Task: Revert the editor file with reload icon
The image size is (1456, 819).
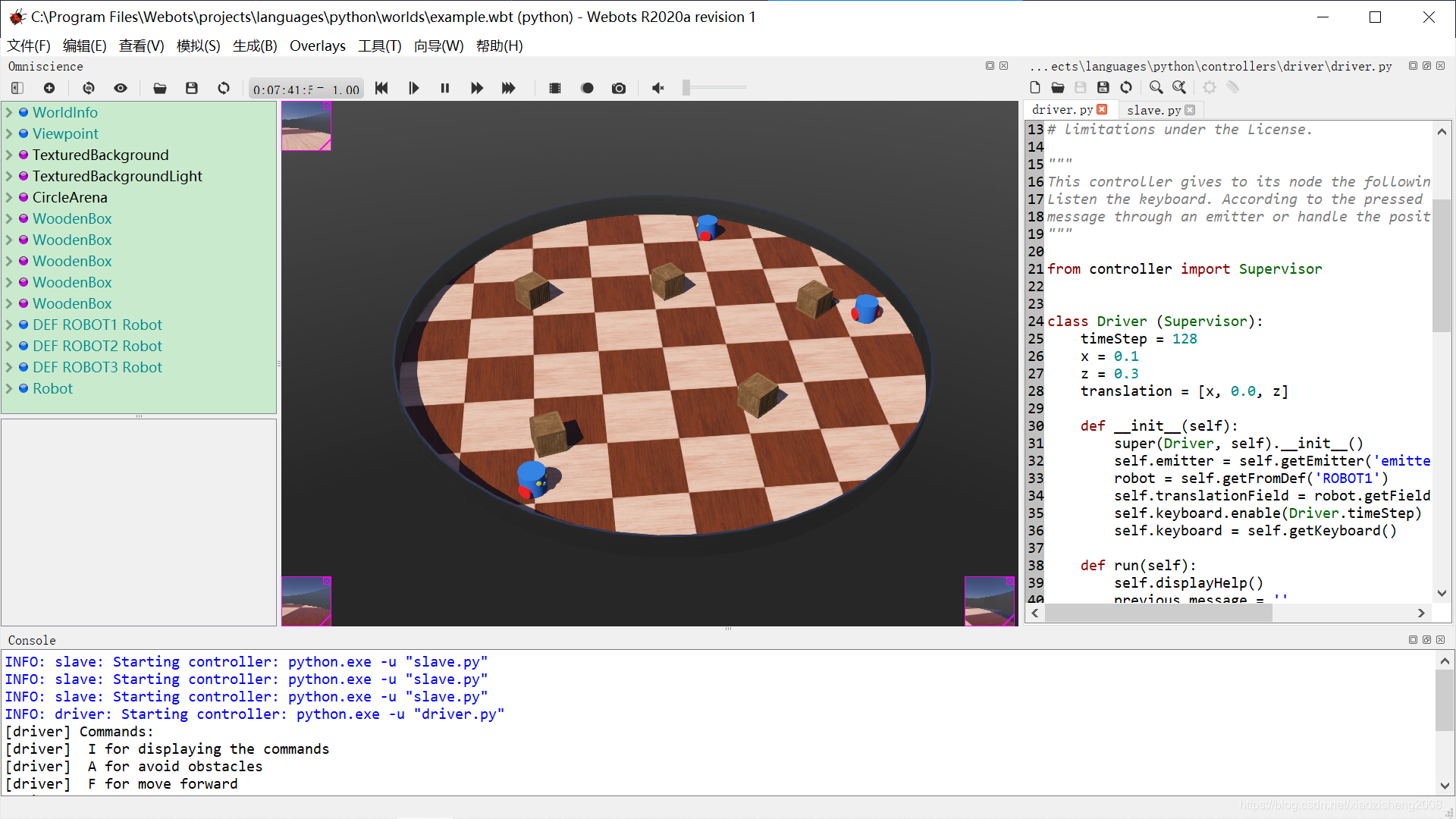Action: point(1126,87)
